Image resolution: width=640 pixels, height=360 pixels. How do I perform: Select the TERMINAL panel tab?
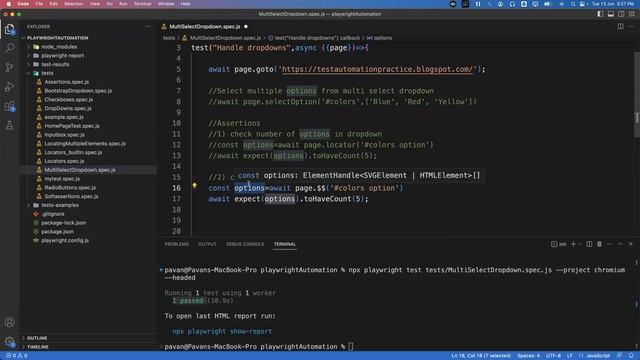coord(284,244)
